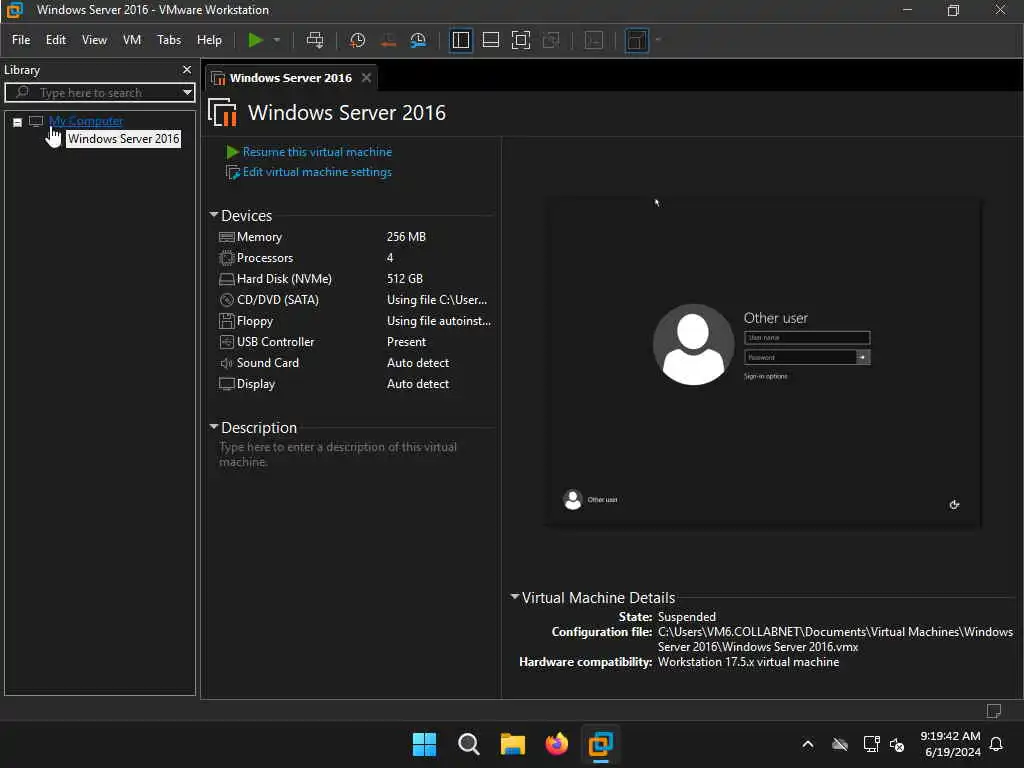
Task: Click the Suspended state text
Action: pyautogui.click(x=686, y=616)
